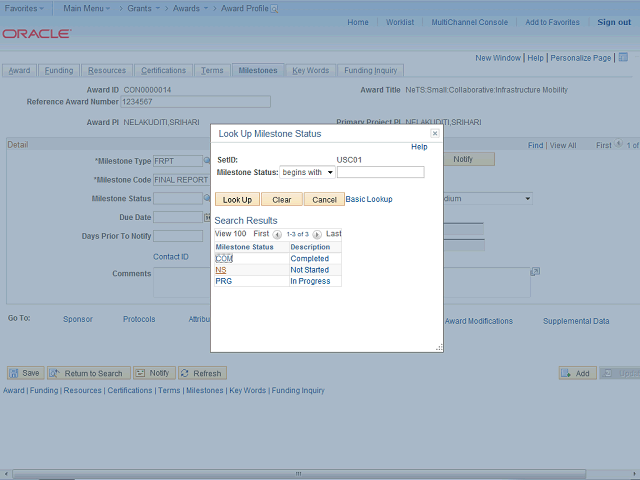640x480 pixels.
Task: Click the In Progress description cell
Action: (310, 281)
